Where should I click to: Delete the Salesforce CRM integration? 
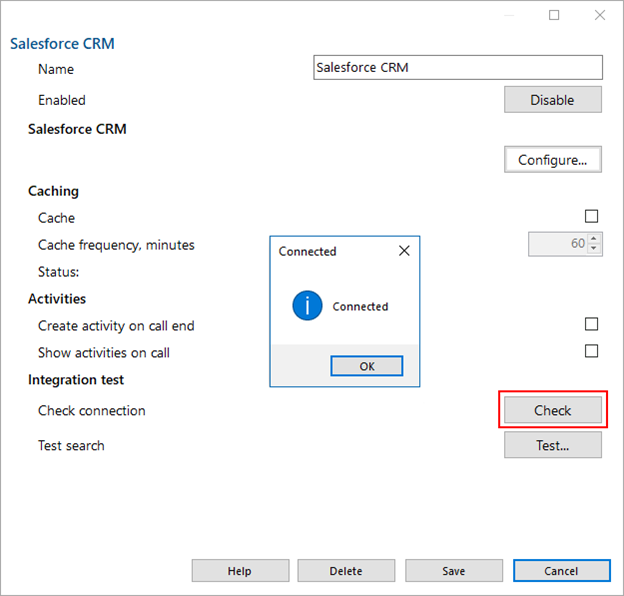pos(346,571)
